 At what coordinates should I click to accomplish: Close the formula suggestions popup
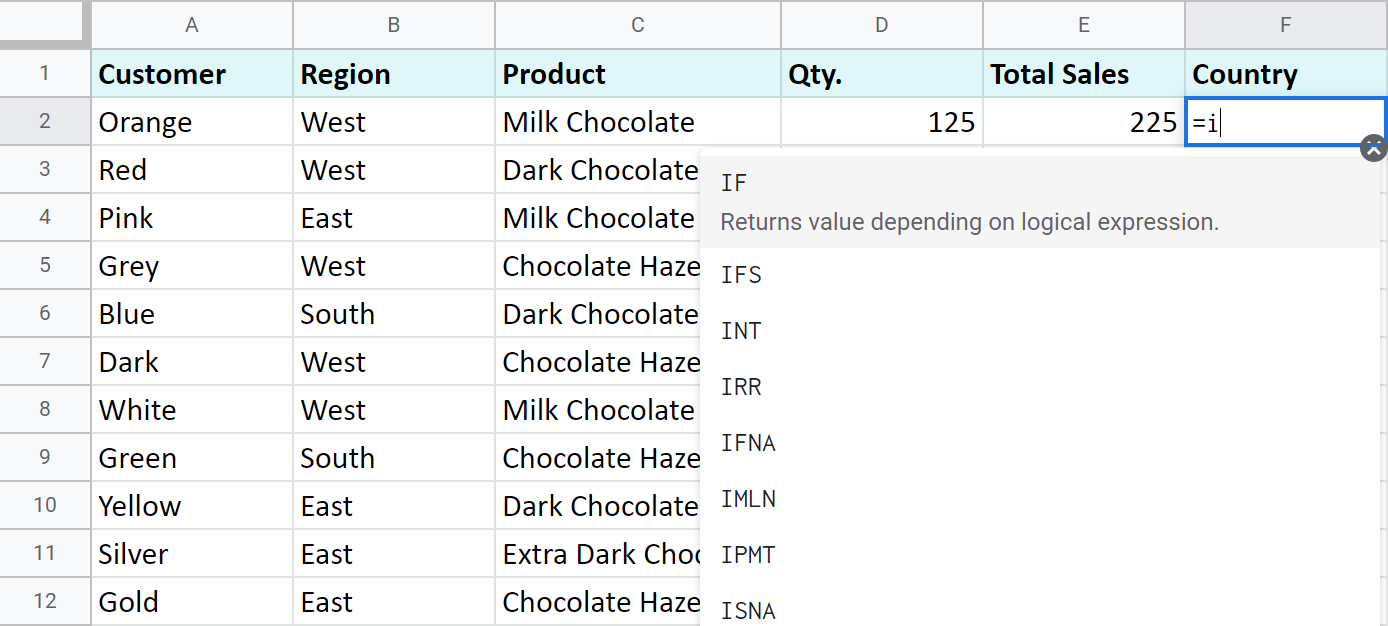1374,148
